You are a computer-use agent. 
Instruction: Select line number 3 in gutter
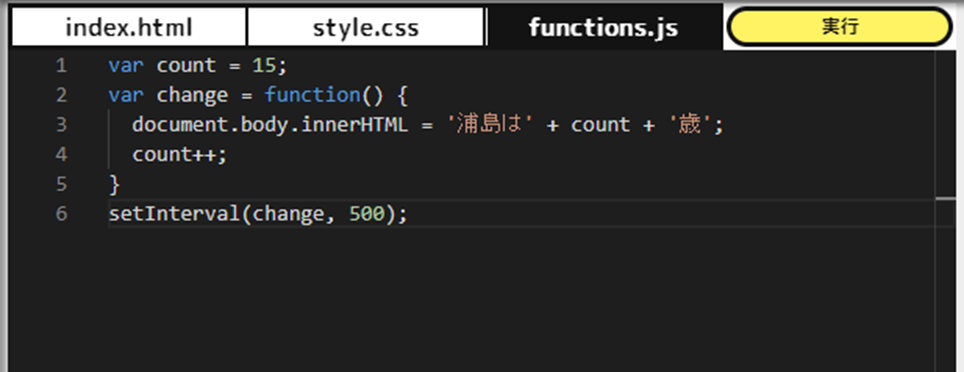pos(61,125)
